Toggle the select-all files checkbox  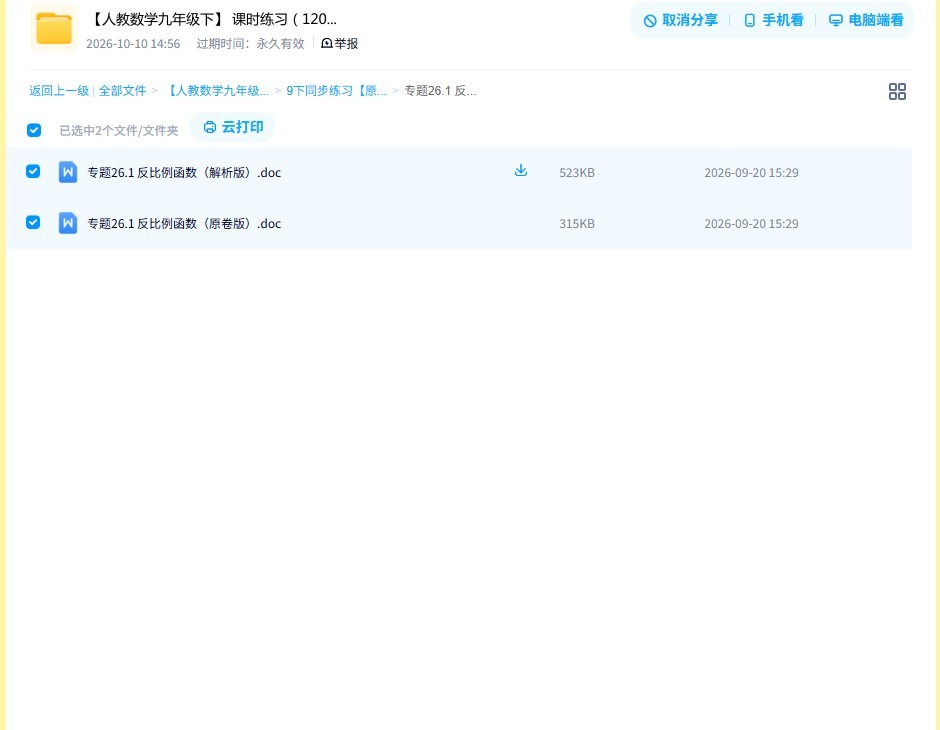click(x=34, y=130)
